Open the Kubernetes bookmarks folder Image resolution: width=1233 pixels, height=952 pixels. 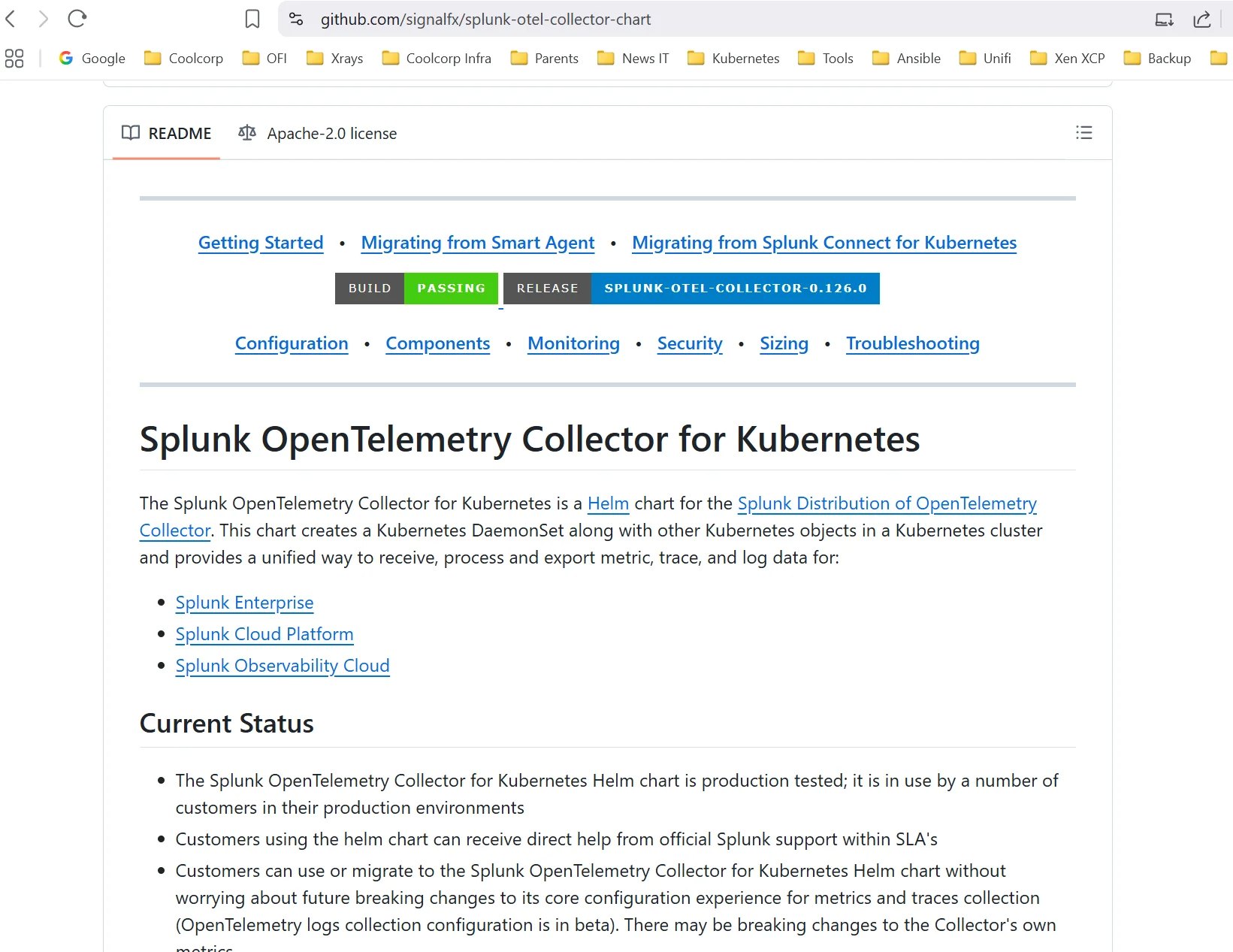pyautogui.click(x=734, y=58)
